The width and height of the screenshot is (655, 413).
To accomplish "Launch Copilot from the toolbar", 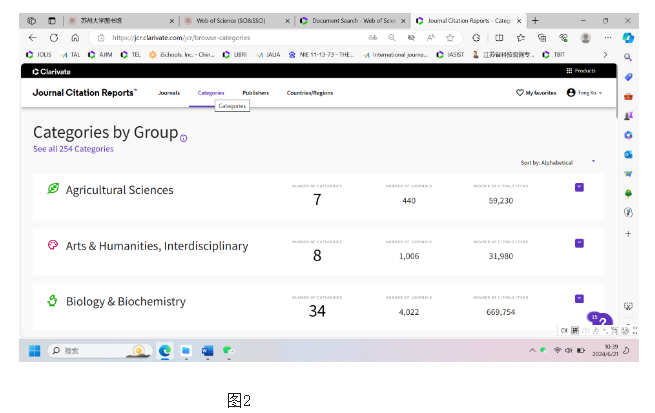I will click(628, 38).
